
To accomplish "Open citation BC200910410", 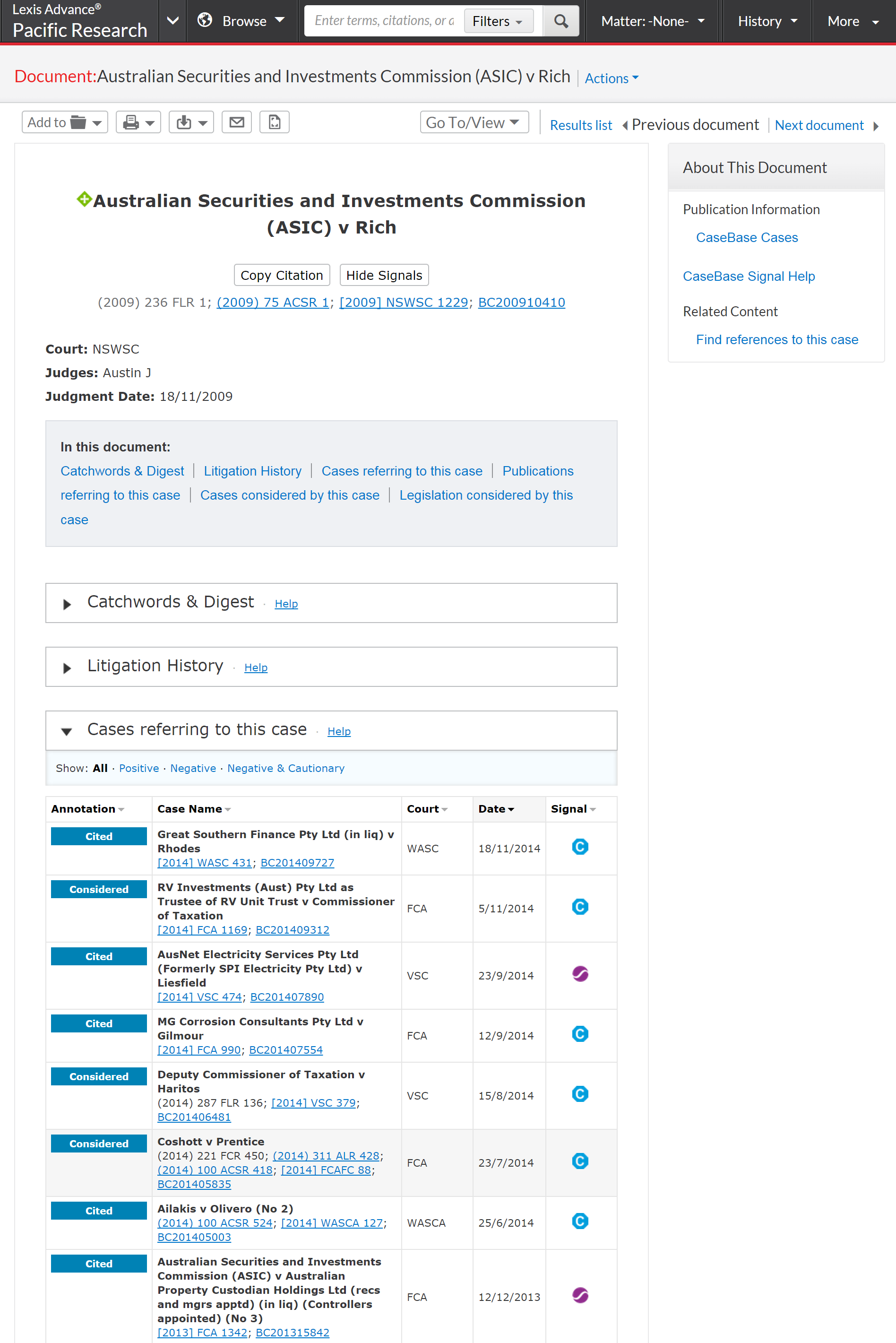I will tap(521, 303).
